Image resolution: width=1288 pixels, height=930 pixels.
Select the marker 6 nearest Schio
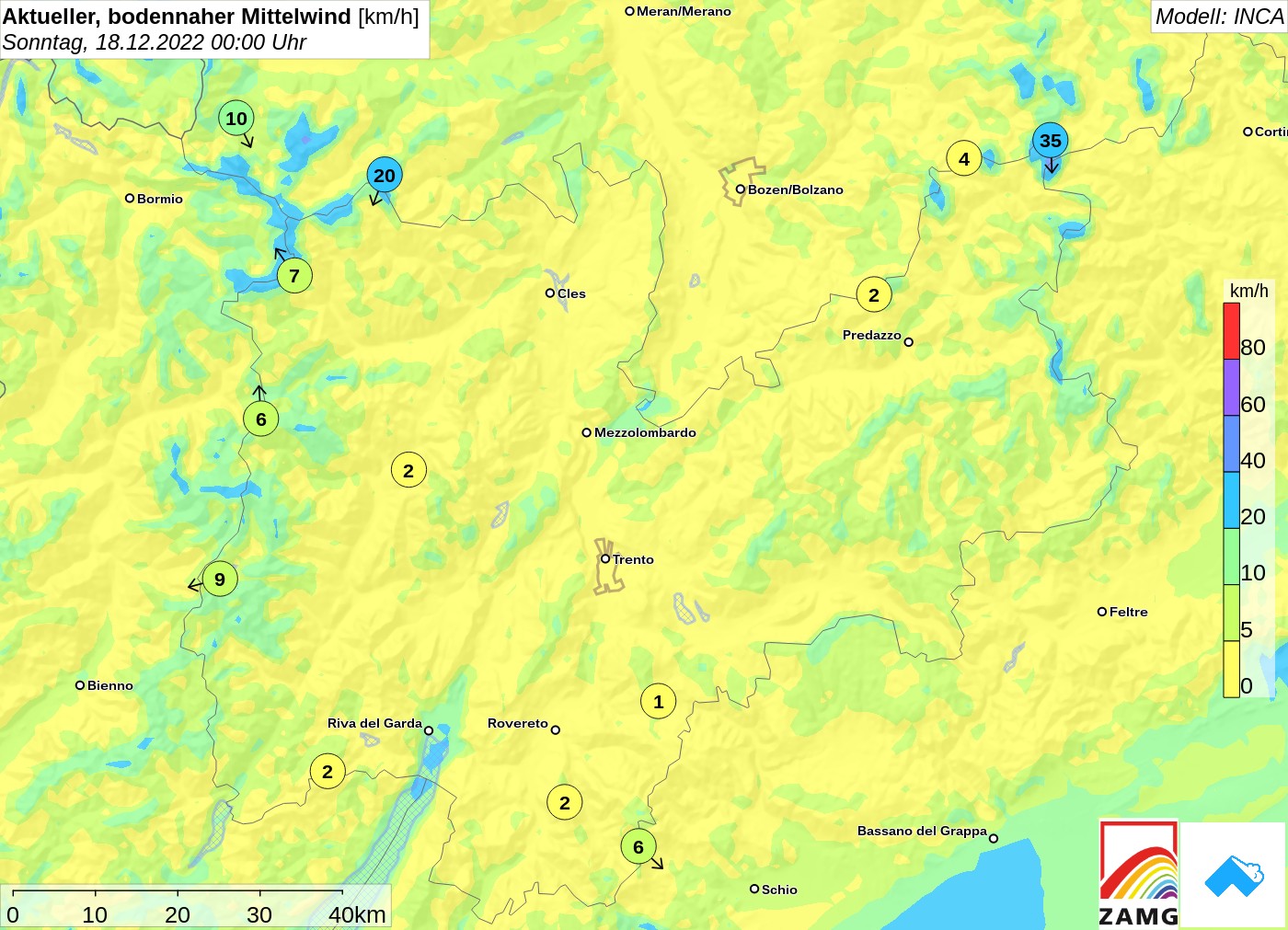[638, 846]
